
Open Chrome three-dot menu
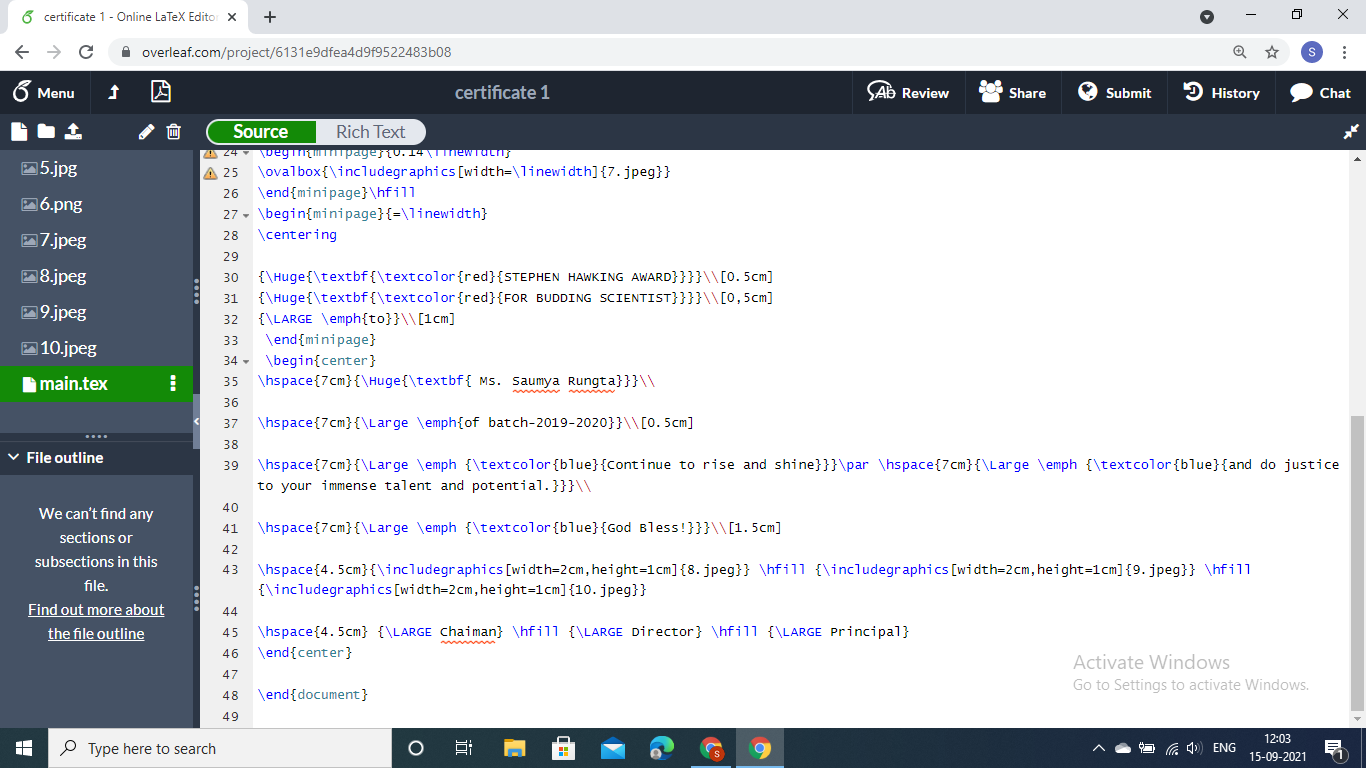(x=1345, y=52)
